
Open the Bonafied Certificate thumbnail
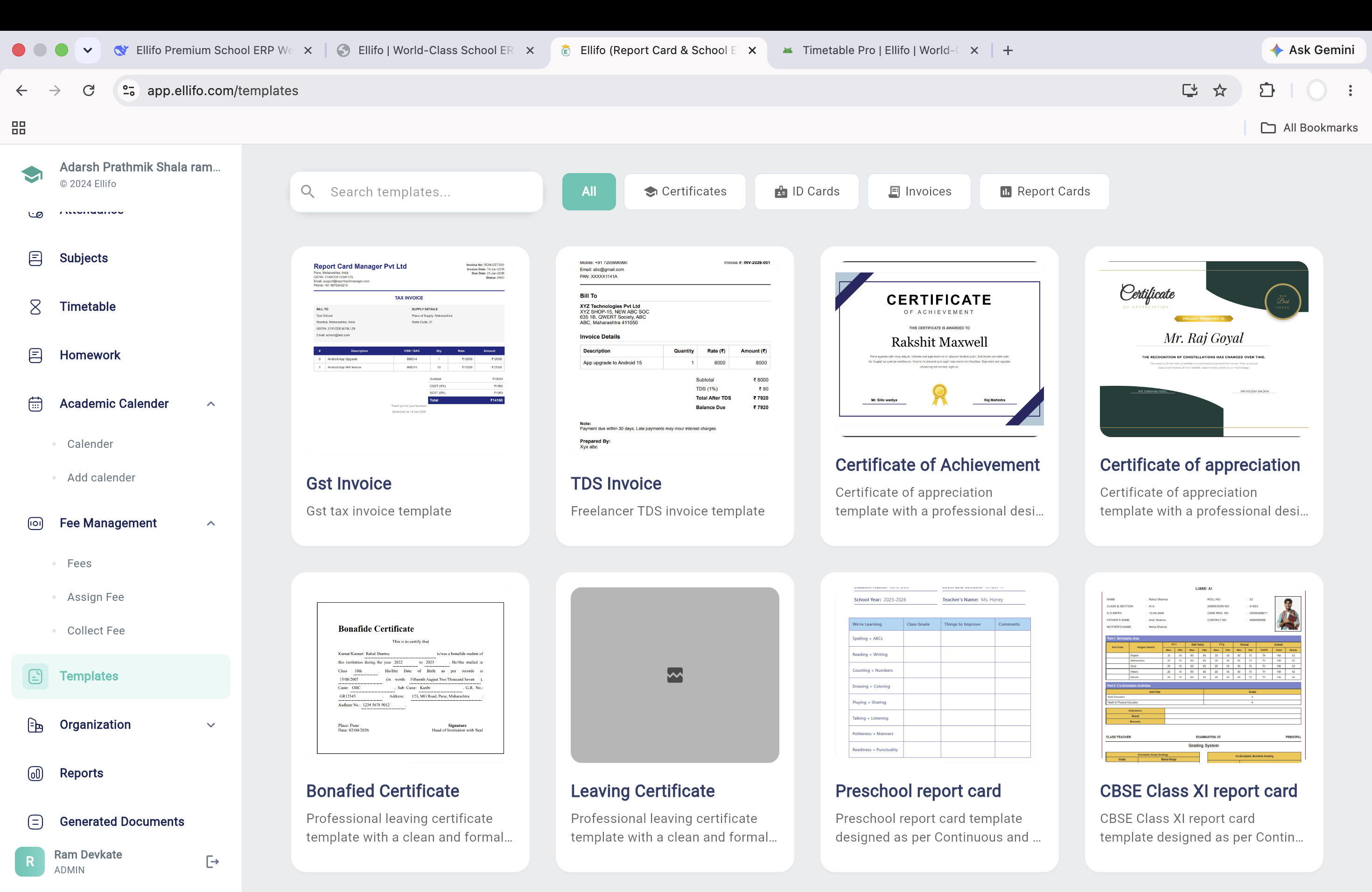click(x=410, y=676)
